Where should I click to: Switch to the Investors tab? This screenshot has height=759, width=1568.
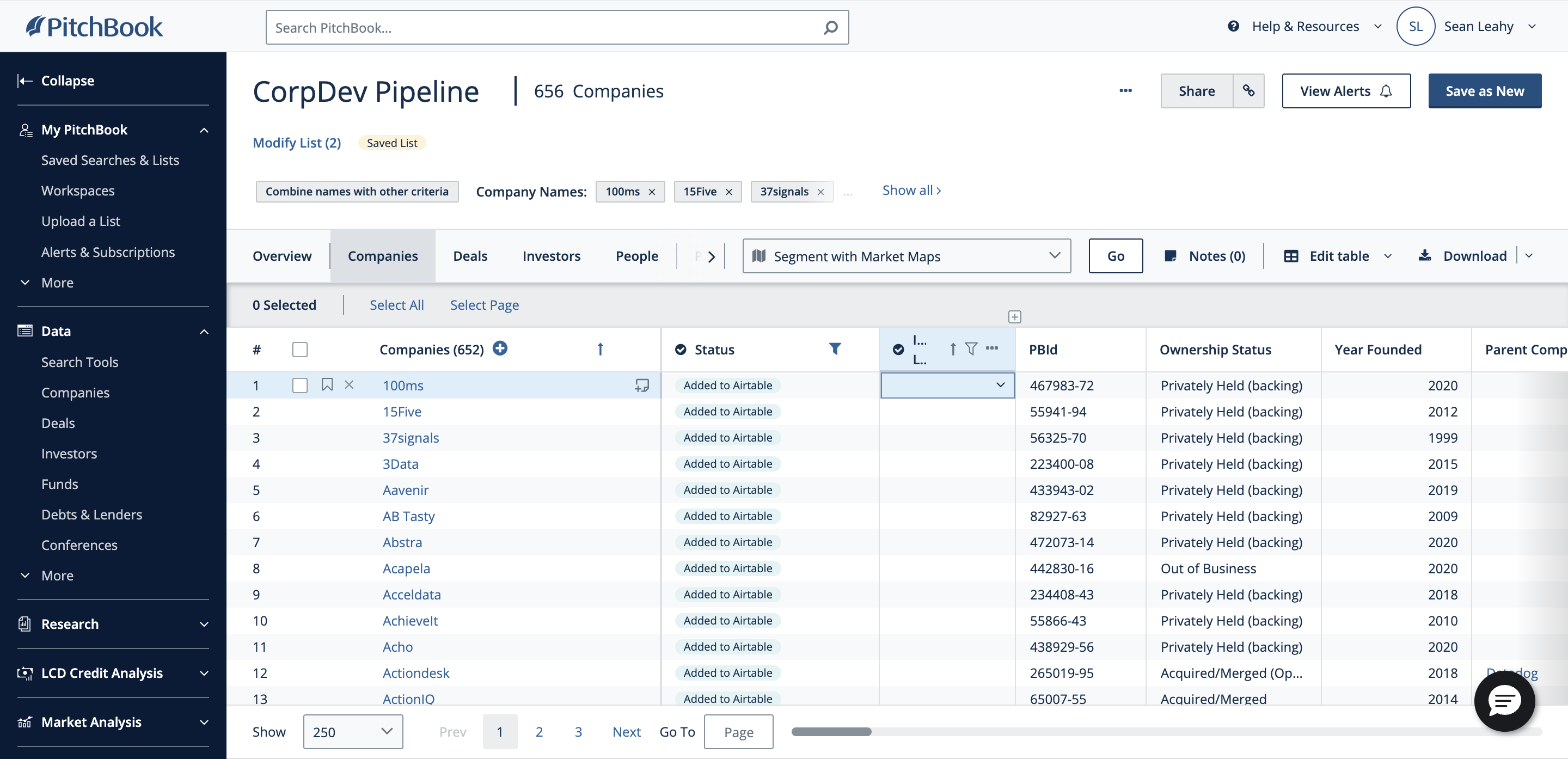[x=551, y=256]
